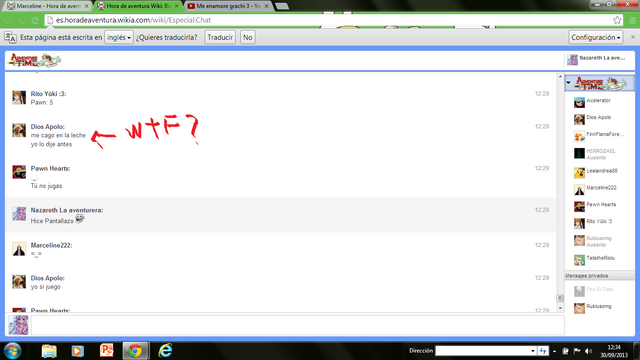
Task: Close the Marceline - Hora de aventura tab
Action: 87,6
